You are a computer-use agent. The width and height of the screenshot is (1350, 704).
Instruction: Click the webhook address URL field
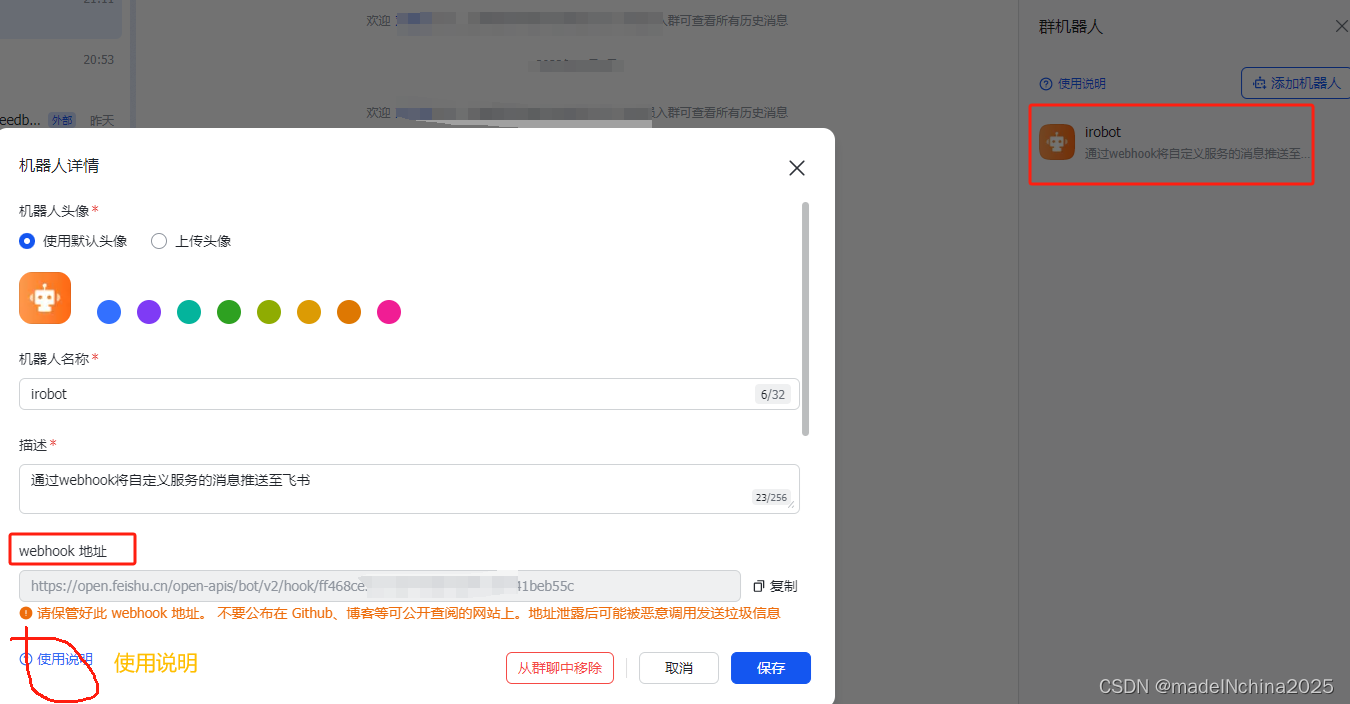point(380,586)
